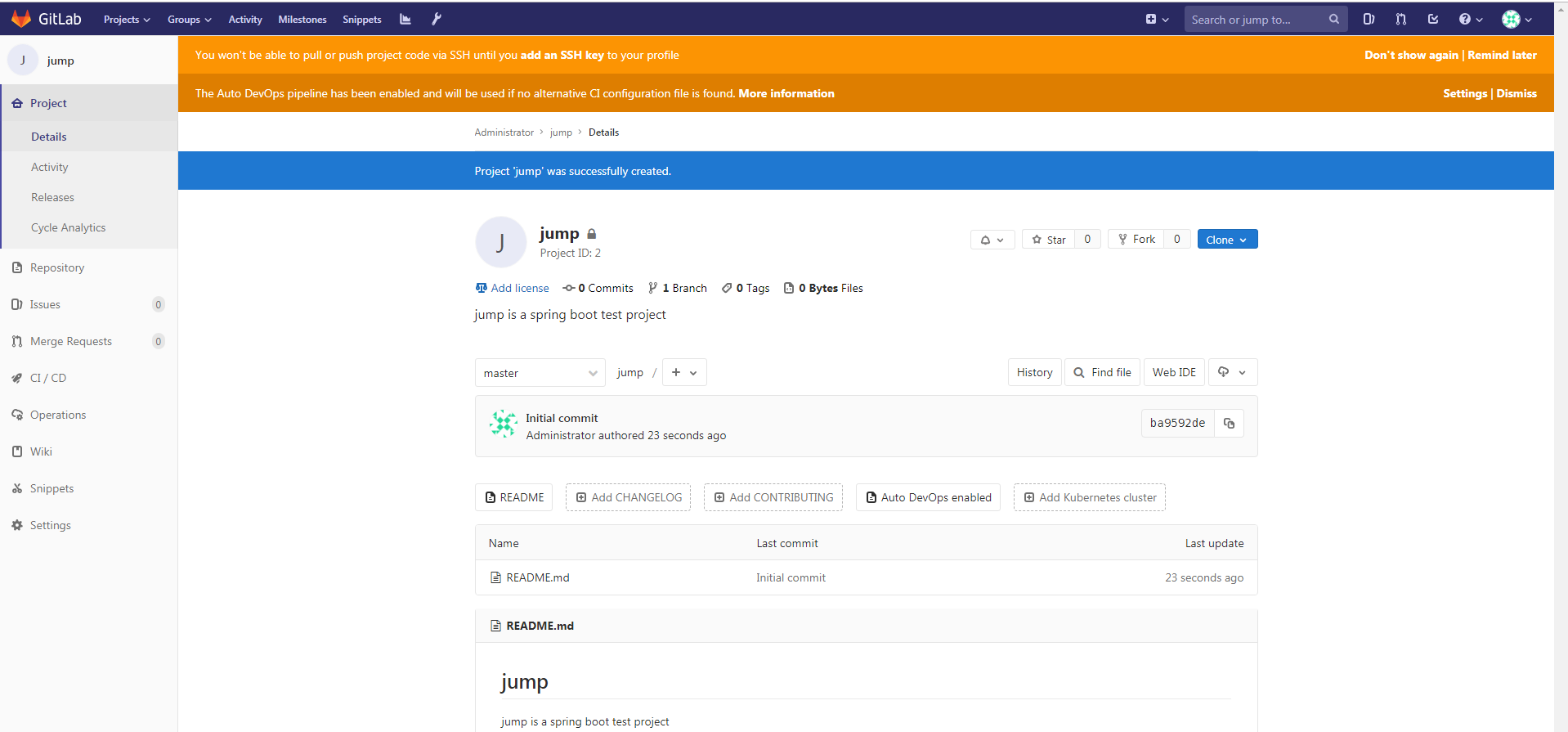Click the 0 Commits link
This screenshot has width=1568, height=732.
click(598, 288)
